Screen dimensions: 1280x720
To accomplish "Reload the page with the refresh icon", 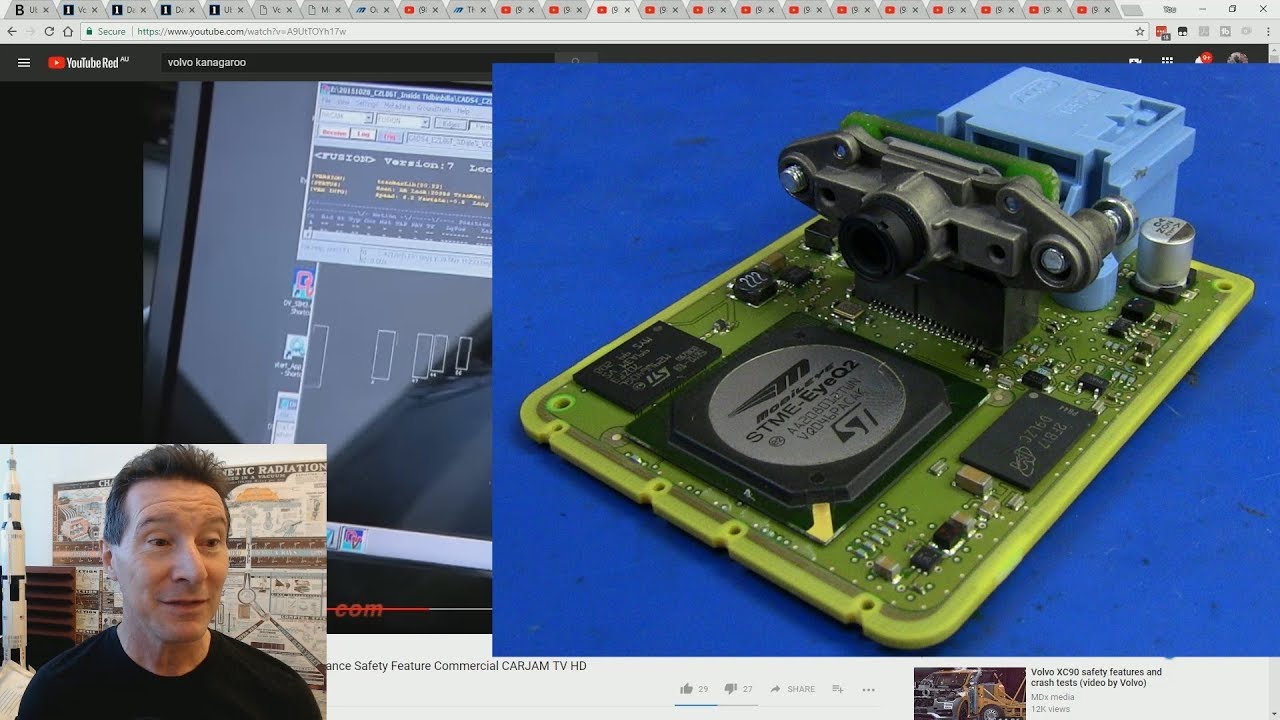I will pos(49,31).
